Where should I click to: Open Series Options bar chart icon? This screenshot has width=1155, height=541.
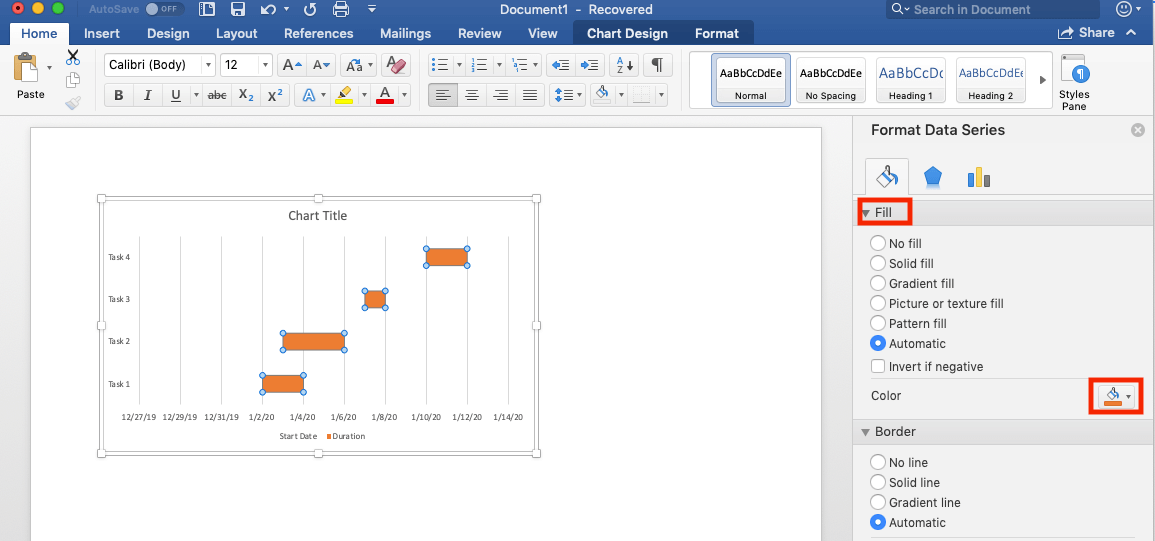[x=978, y=177]
